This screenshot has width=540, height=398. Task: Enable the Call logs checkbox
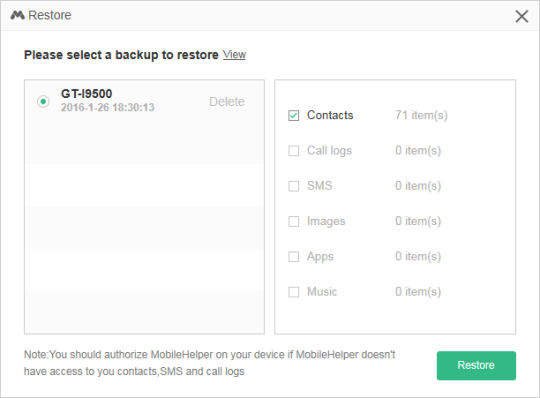(294, 151)
